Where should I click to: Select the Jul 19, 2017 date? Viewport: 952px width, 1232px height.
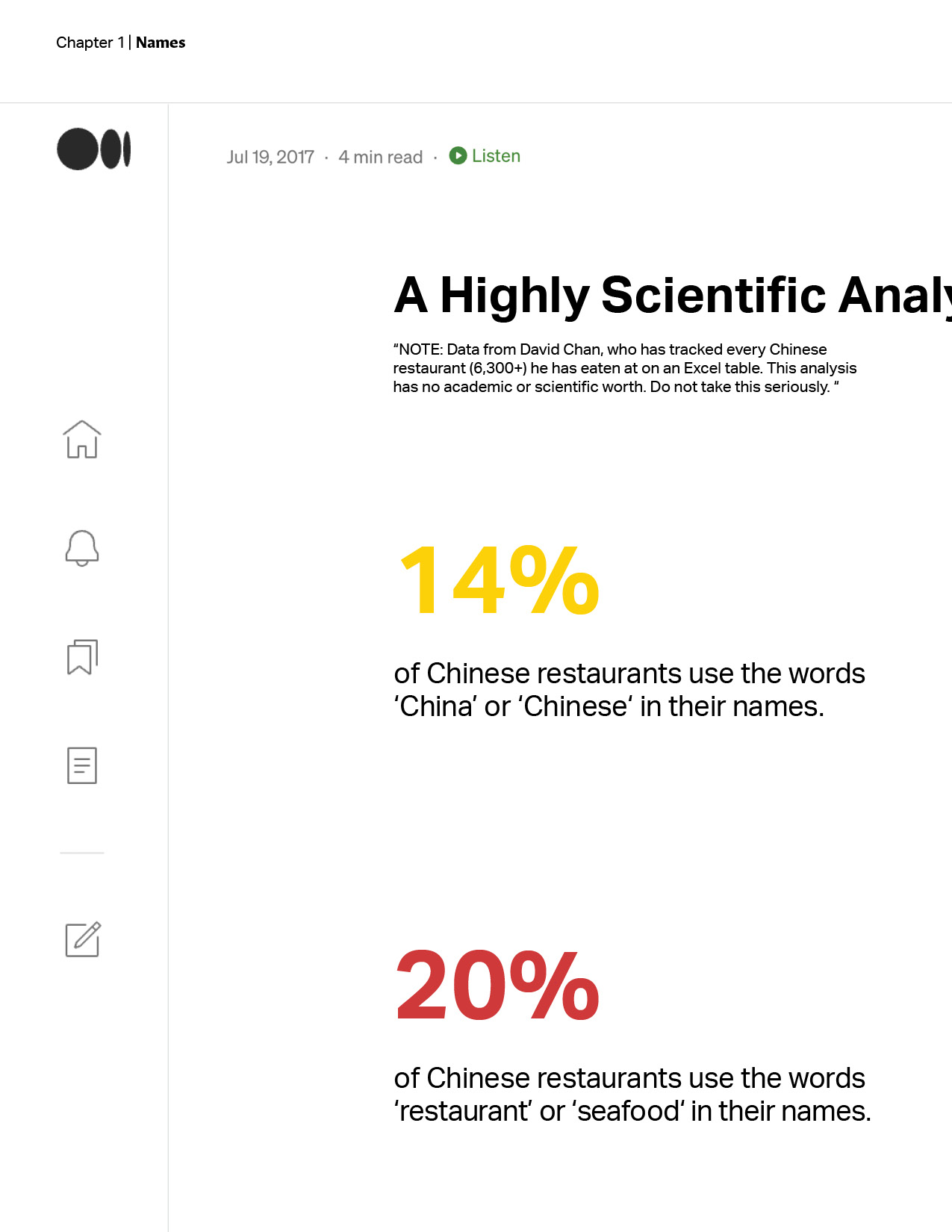pyautogui.click(x=270, y=157)
